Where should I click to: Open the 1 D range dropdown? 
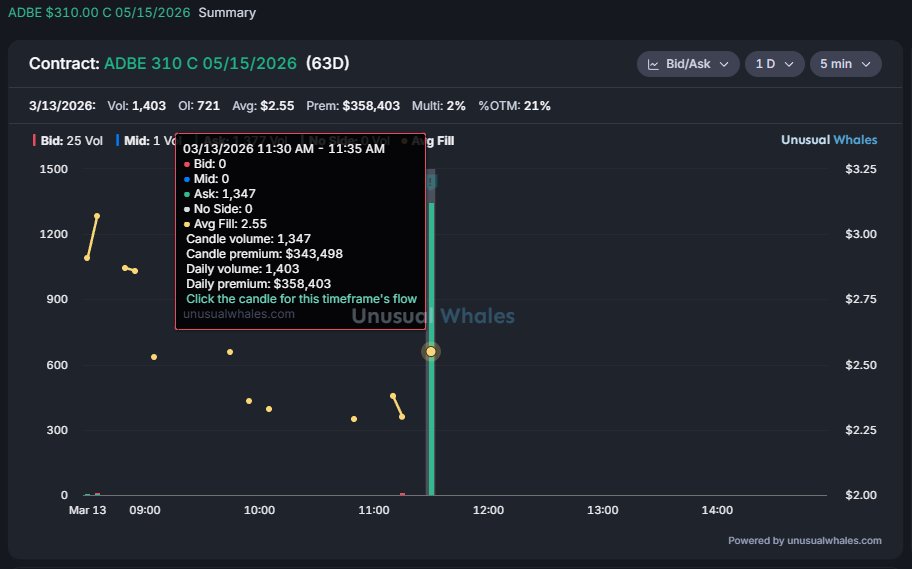tap(774, 64)
